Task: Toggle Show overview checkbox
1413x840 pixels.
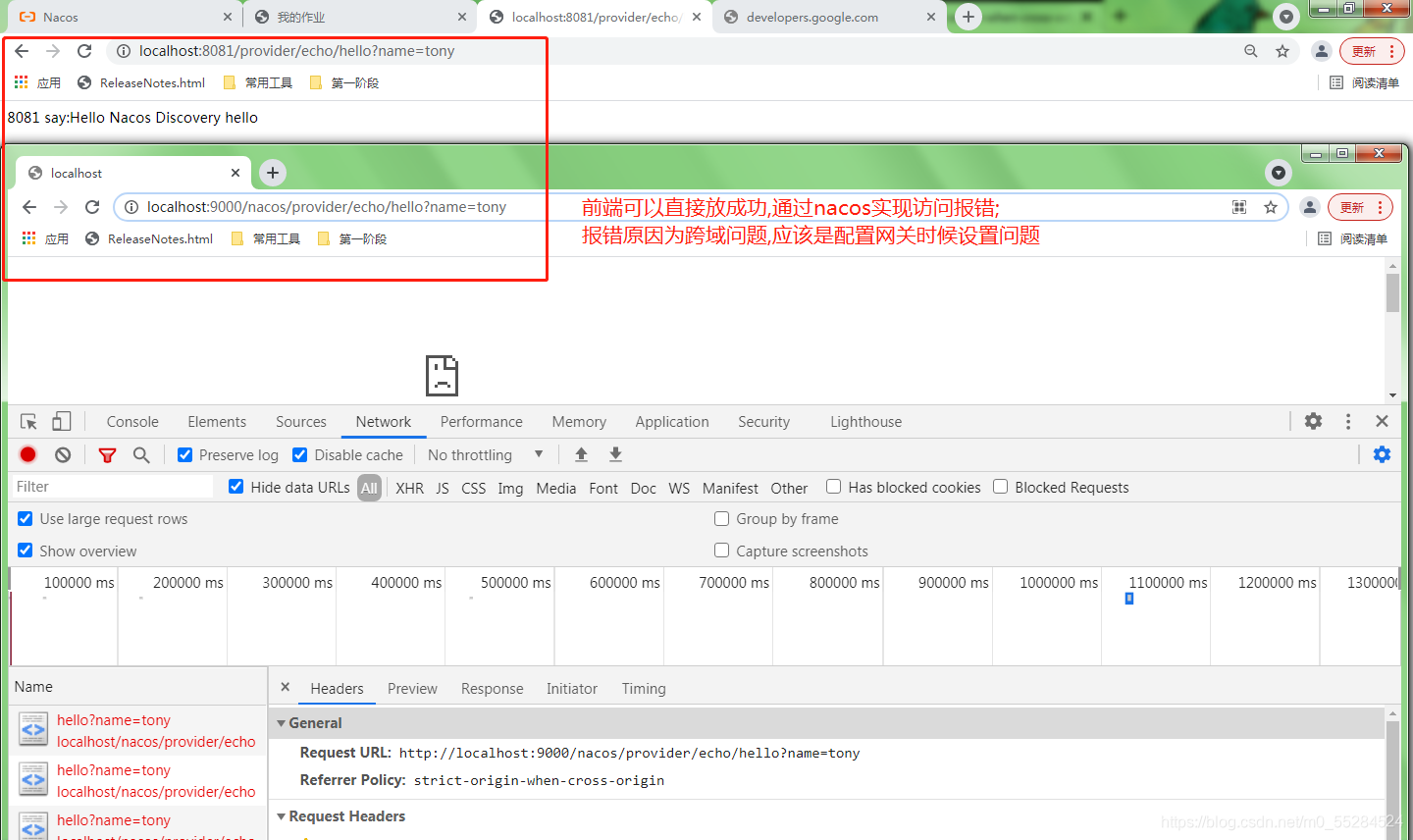Action: coord(25,551)
